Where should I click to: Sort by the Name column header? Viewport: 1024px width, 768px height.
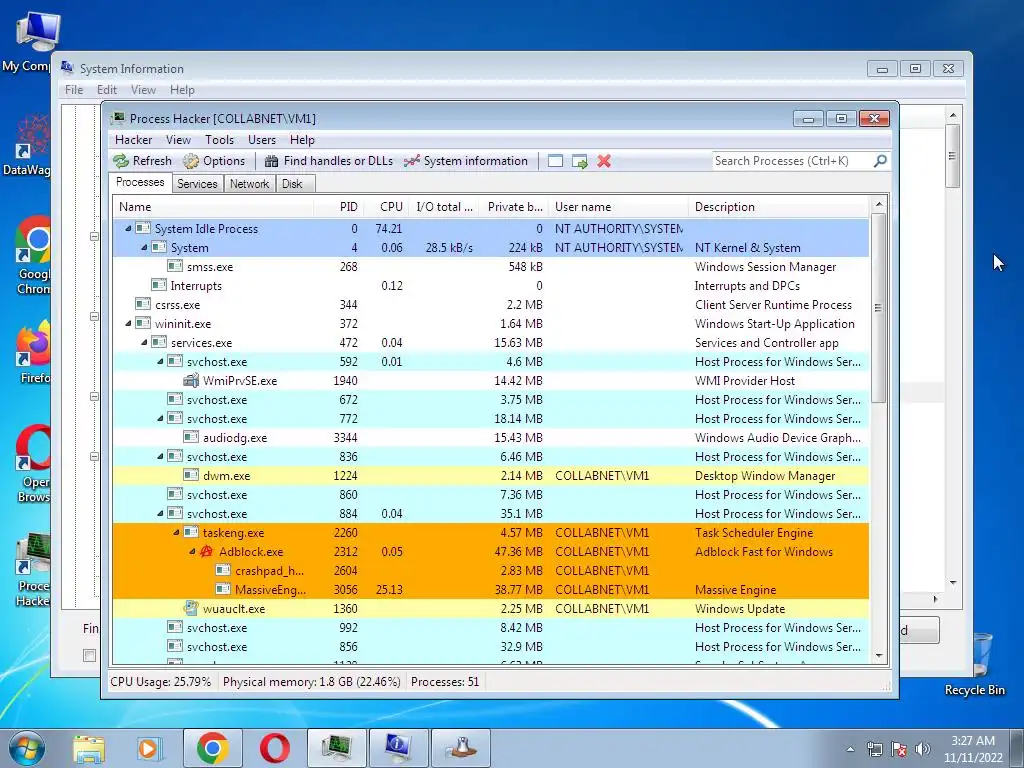[214, 207]
